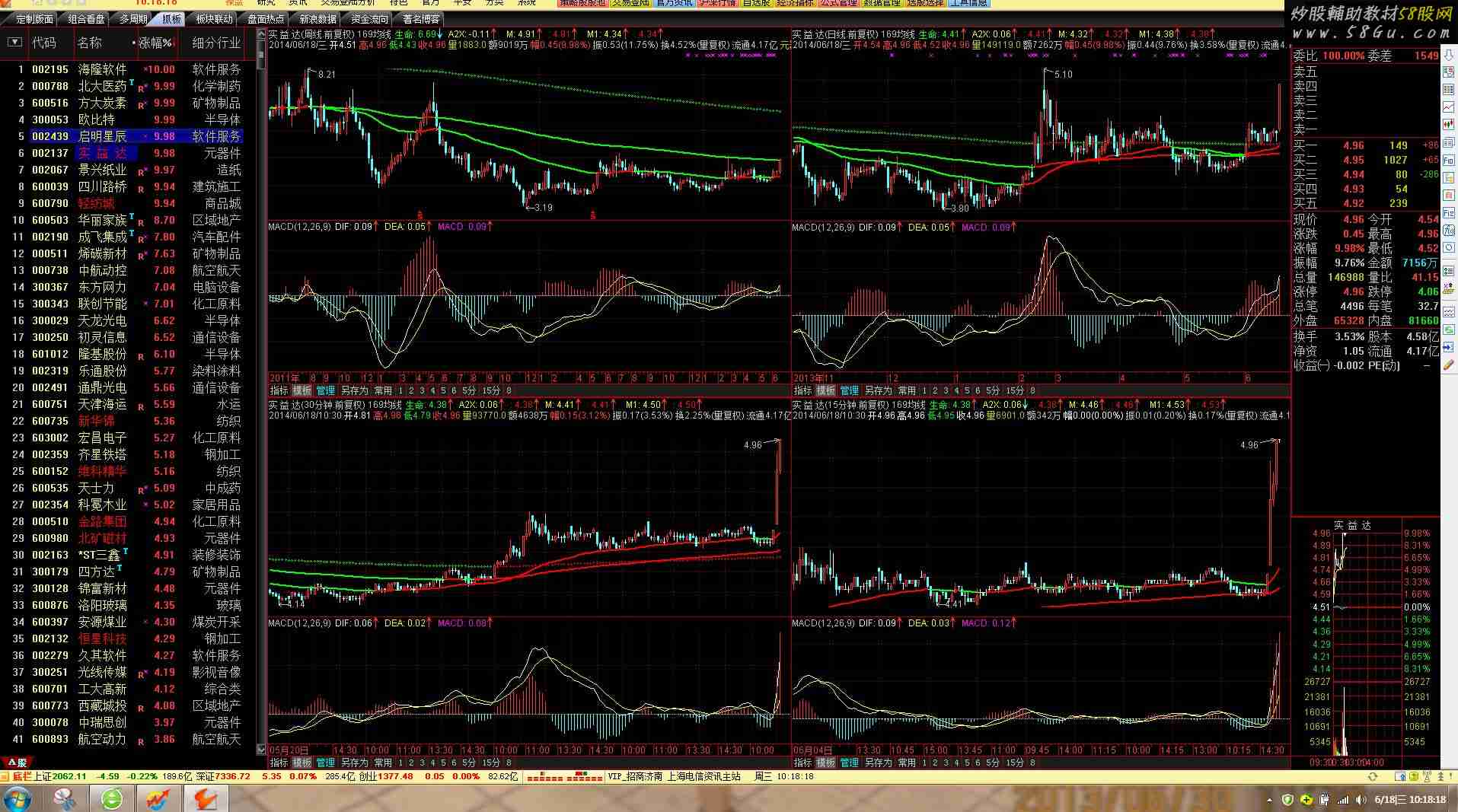This screenshot has width=1458, height=812.
Task: Select stock 航空动力 in the list
Action: (102, 739)
